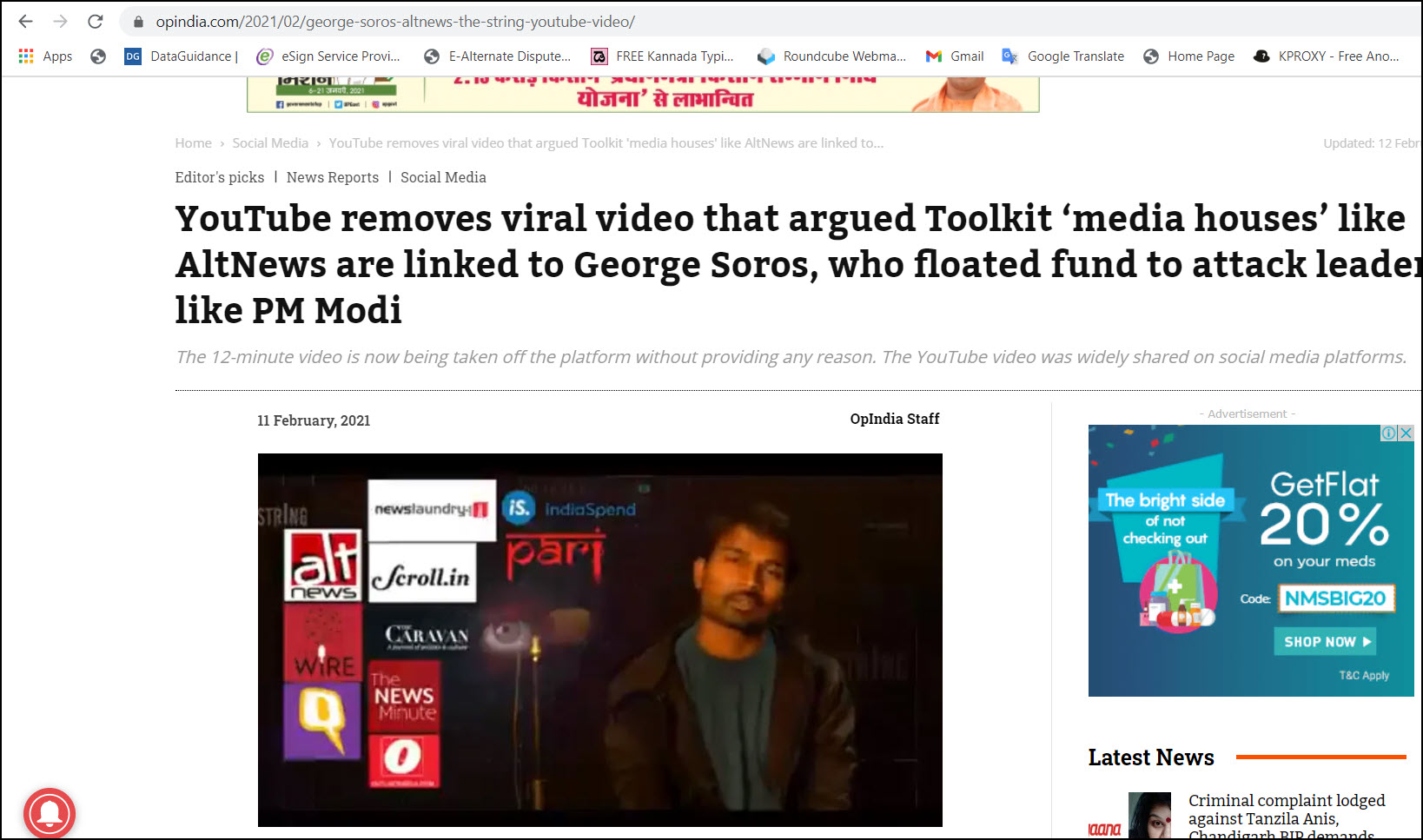Open the Roundcube Webmail bookmark
Screen dimensions: 1423x840
(831, 56)
